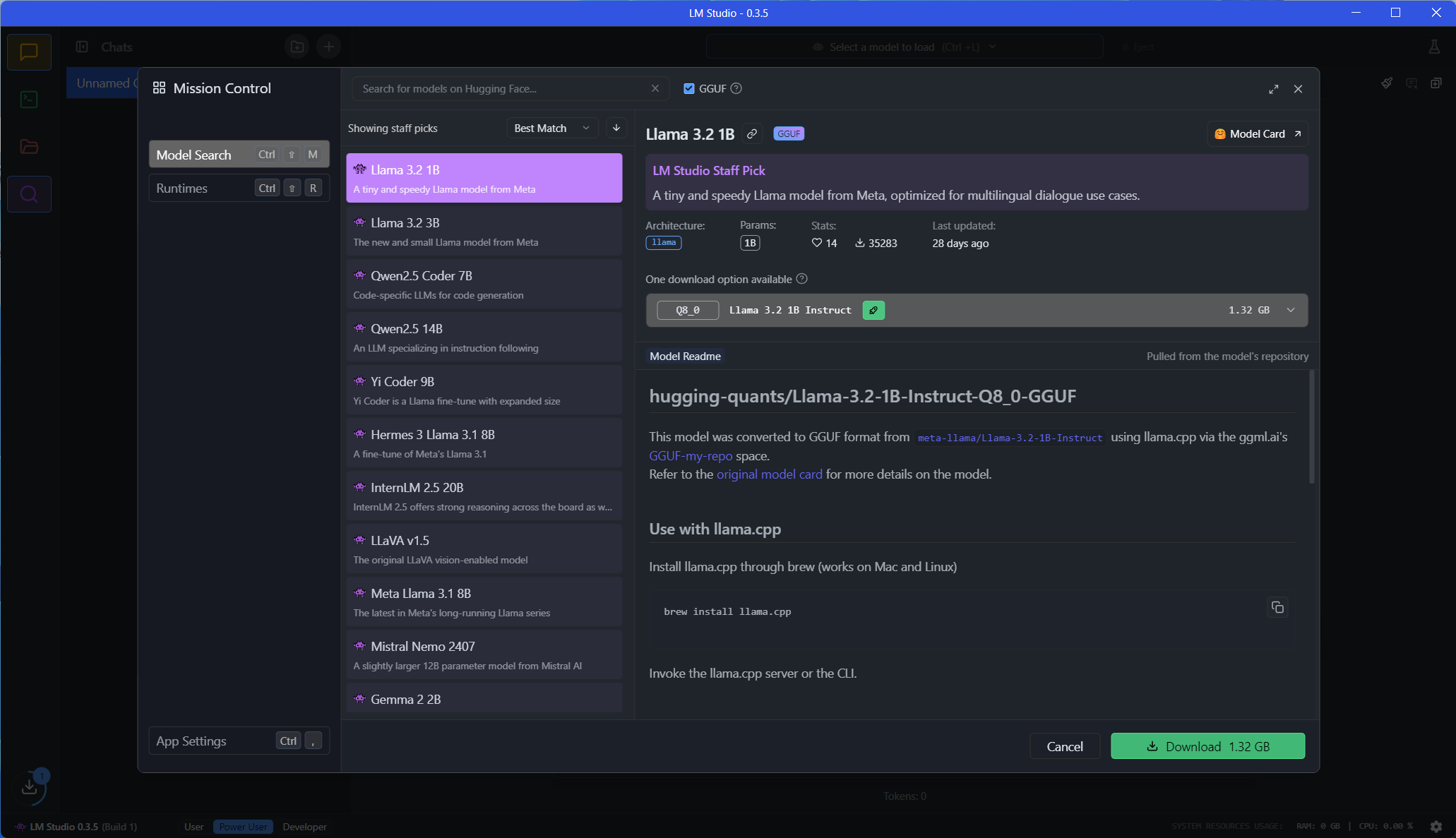Toggle the Chats sidebar panel icon
The width and height of the screenshot is (1456, 838).
(x=82, y=47)
